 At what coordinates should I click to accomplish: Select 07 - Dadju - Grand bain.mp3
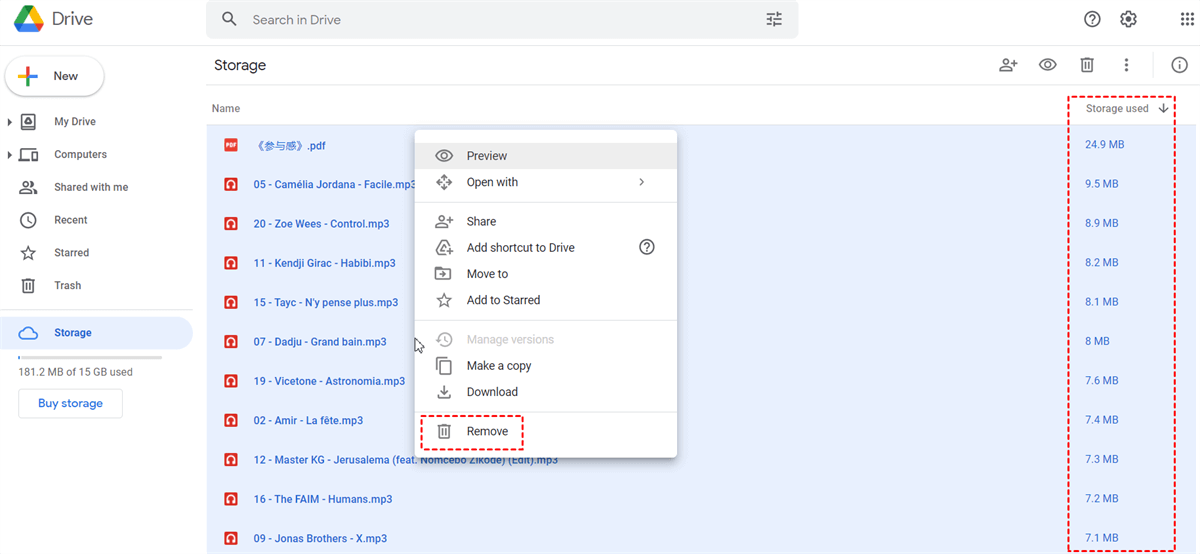tap(320, 342)
